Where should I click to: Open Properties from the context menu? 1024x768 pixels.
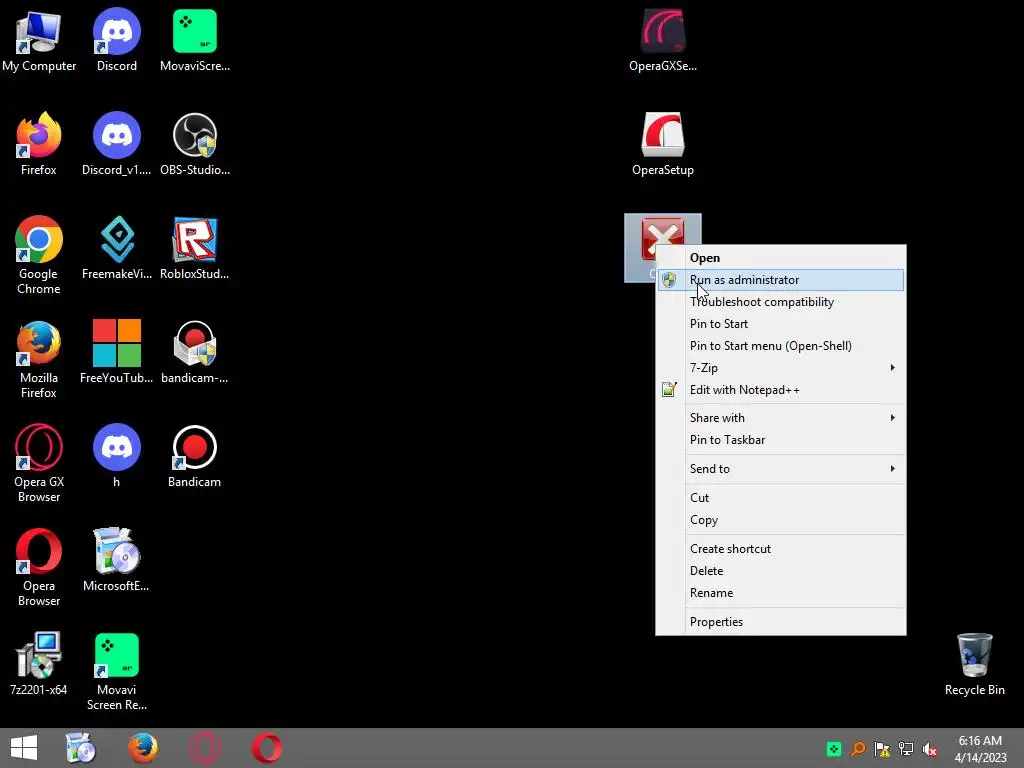[780, 622]
